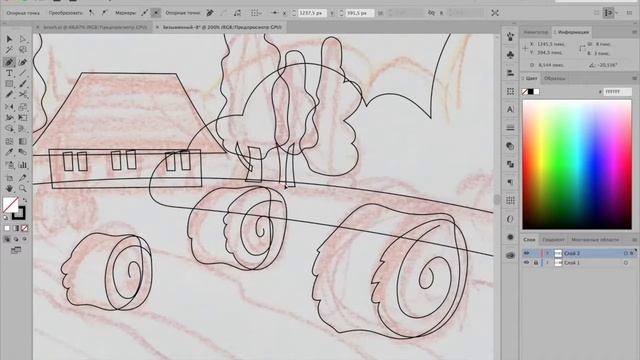Switch to the Градиент tab
This screenshot has height=360, width=640.
(x=553, y=240)
